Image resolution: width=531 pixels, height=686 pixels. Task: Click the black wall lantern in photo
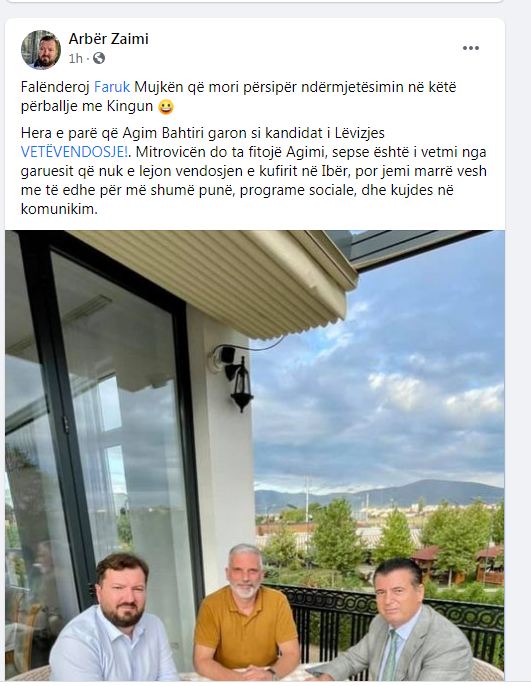(241, 381)
